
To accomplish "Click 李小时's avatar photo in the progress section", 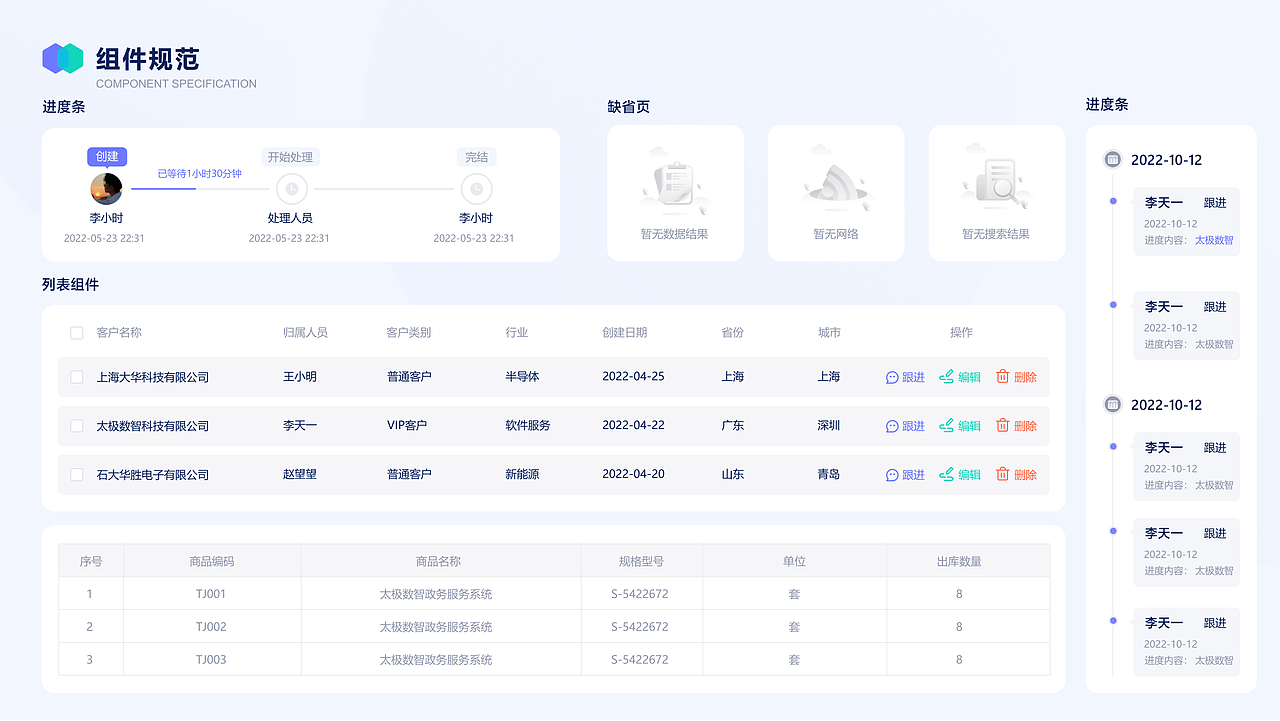I will 106,189.
